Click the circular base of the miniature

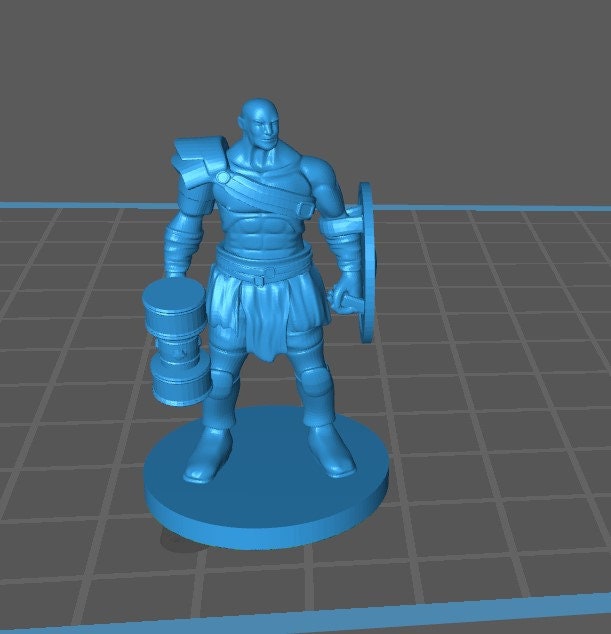265,500
